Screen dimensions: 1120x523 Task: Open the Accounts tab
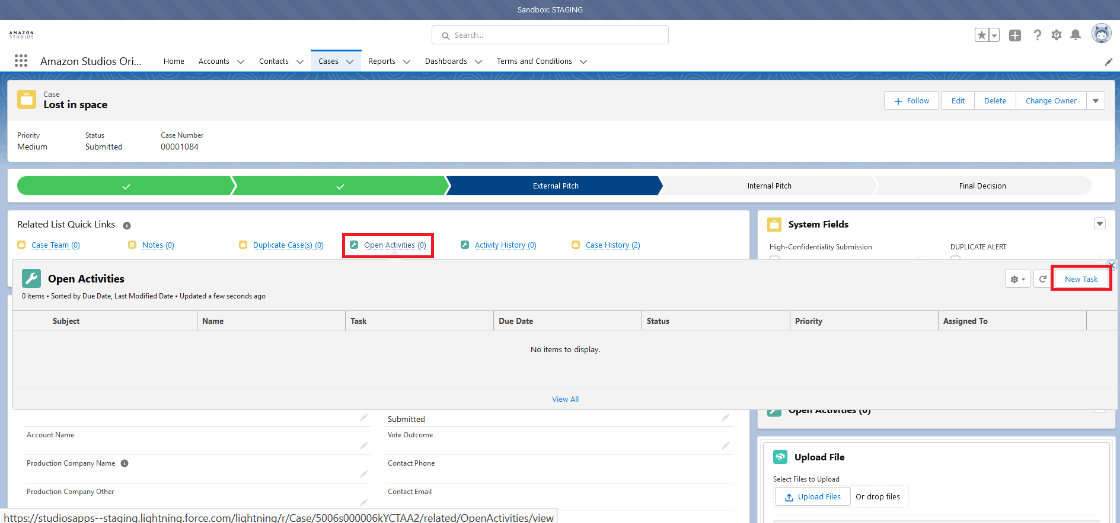[214, 61]
